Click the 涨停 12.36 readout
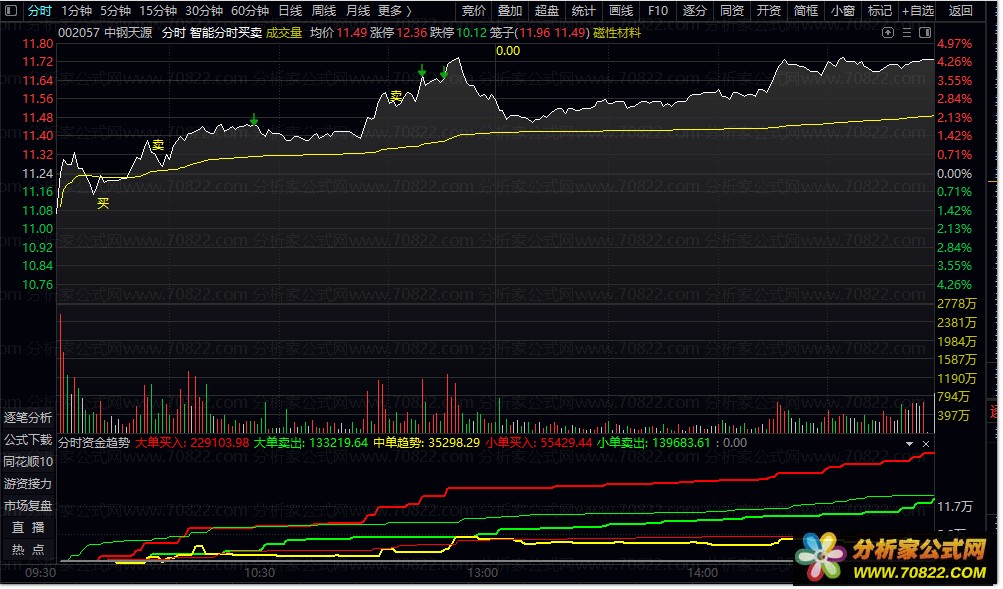This screenshot has height=589, width=1003. [398, 33]
